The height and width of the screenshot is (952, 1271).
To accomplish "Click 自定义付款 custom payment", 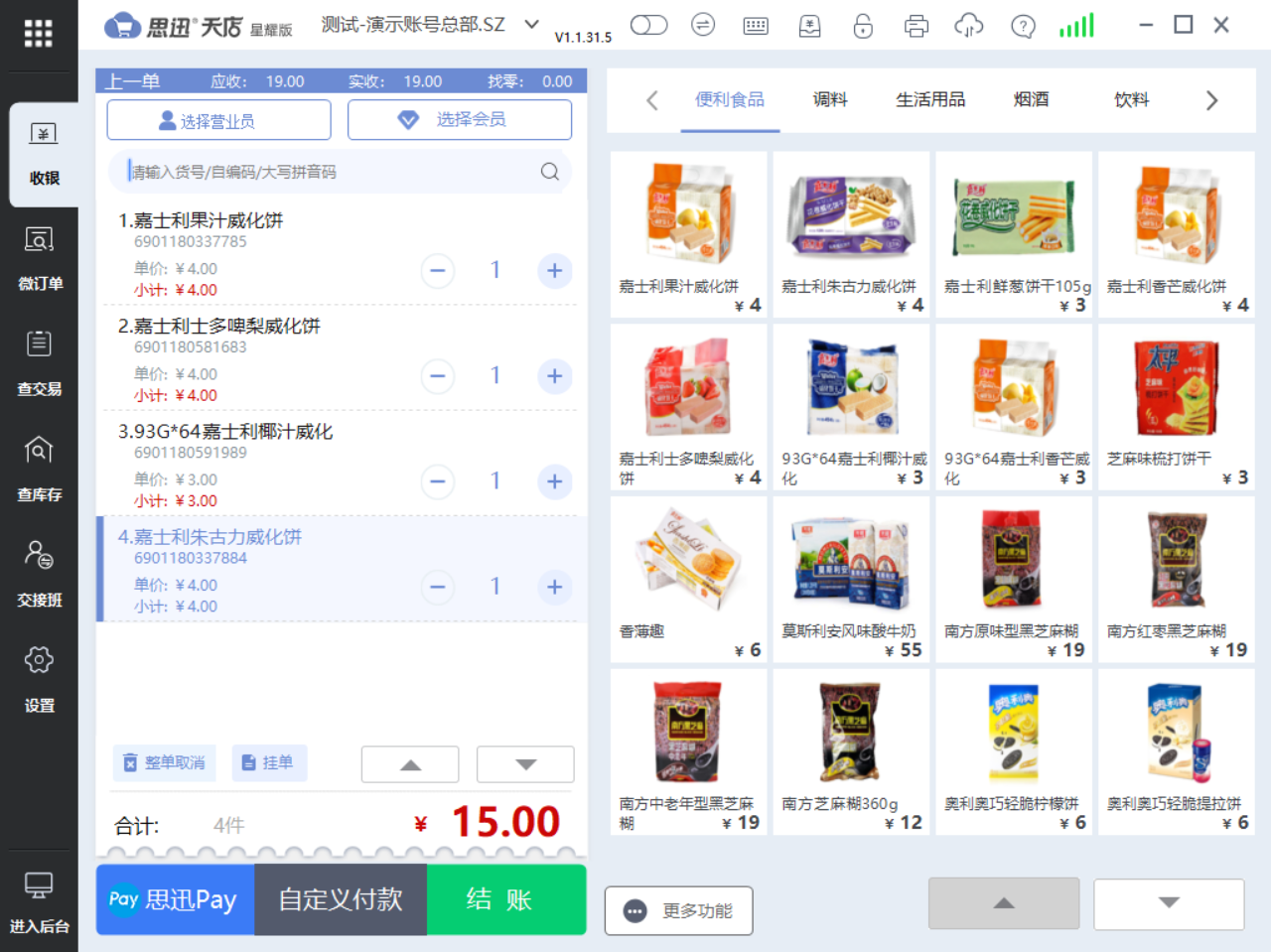I will pos(341,899).
